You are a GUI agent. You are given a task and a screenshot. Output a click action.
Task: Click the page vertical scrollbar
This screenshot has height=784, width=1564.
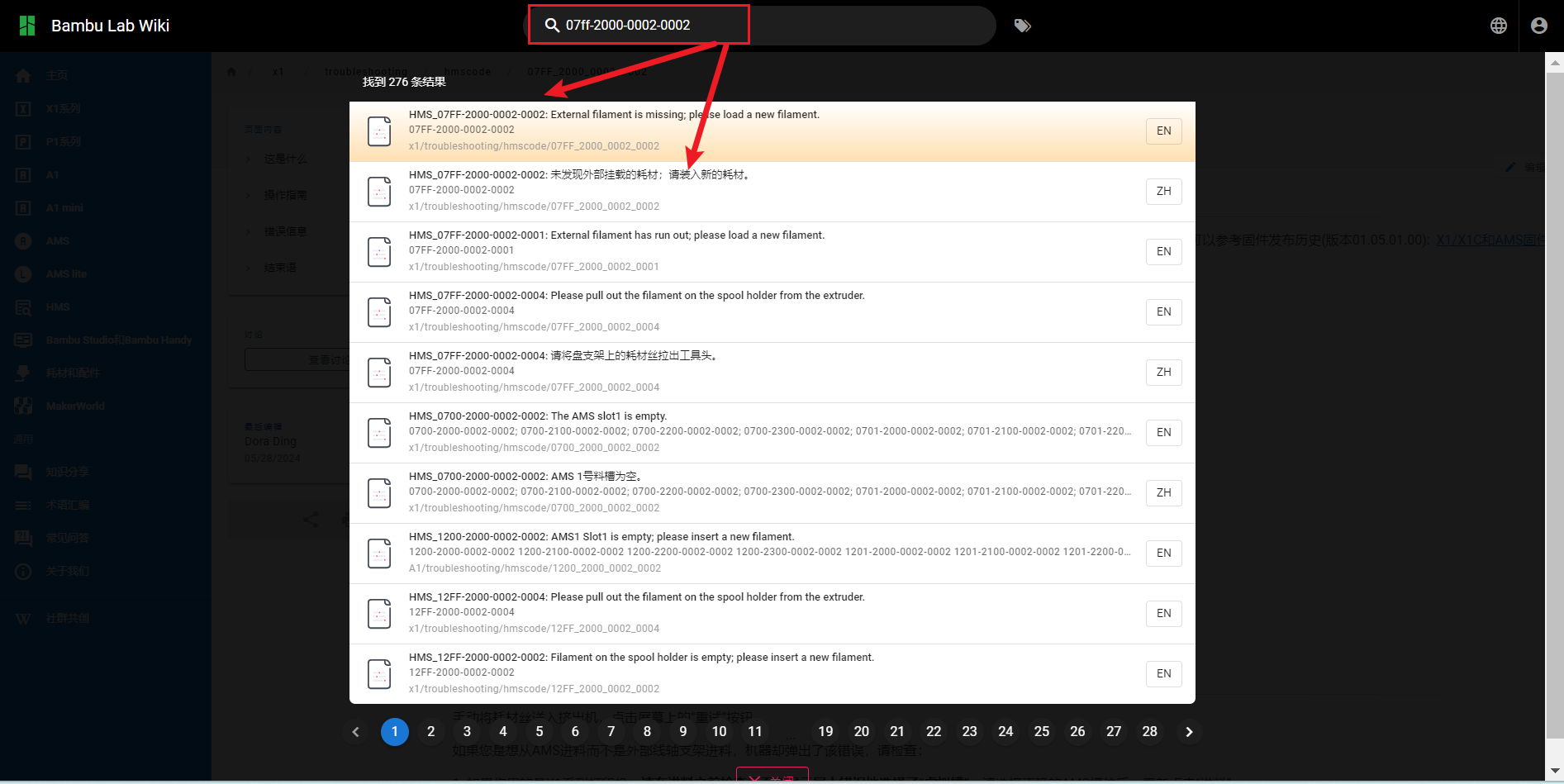(1555, 405)
